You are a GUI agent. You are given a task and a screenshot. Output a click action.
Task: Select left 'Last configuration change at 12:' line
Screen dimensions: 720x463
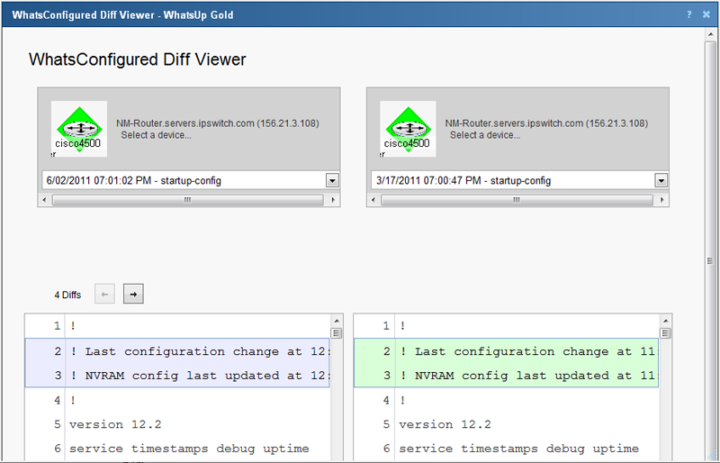177,351
